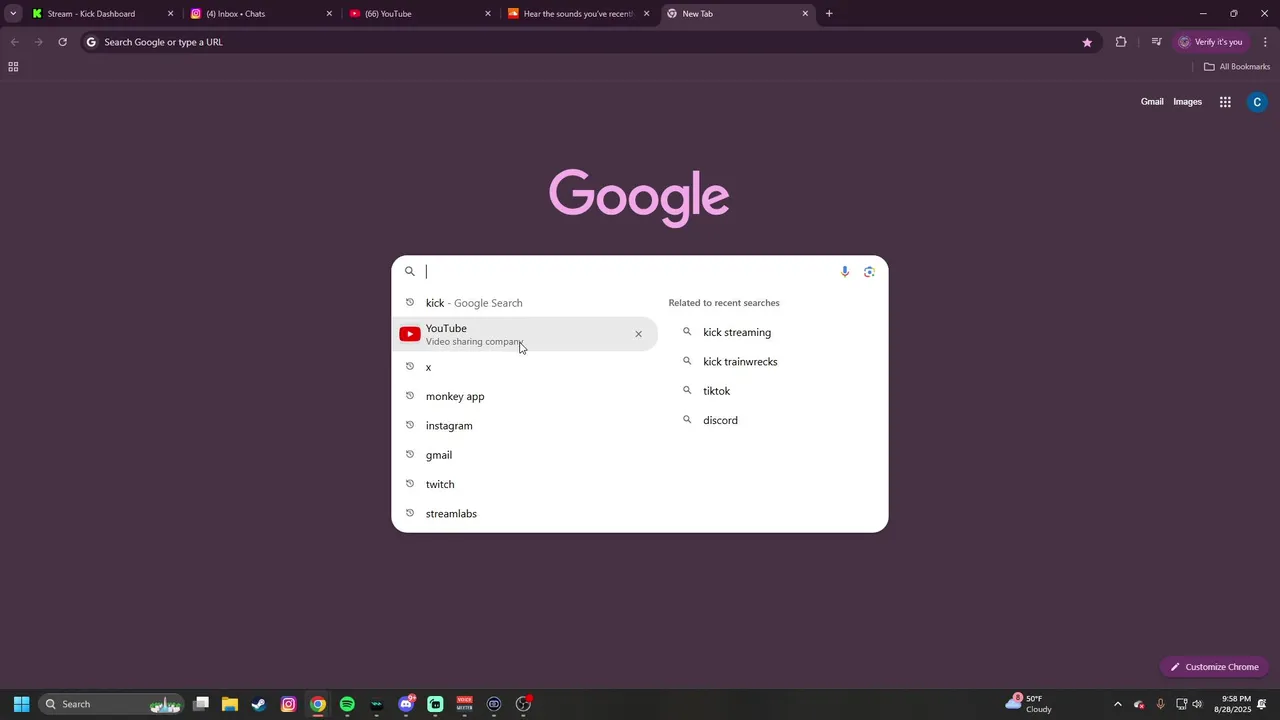Open the notifications bell icon

(x=1263, y=704)
